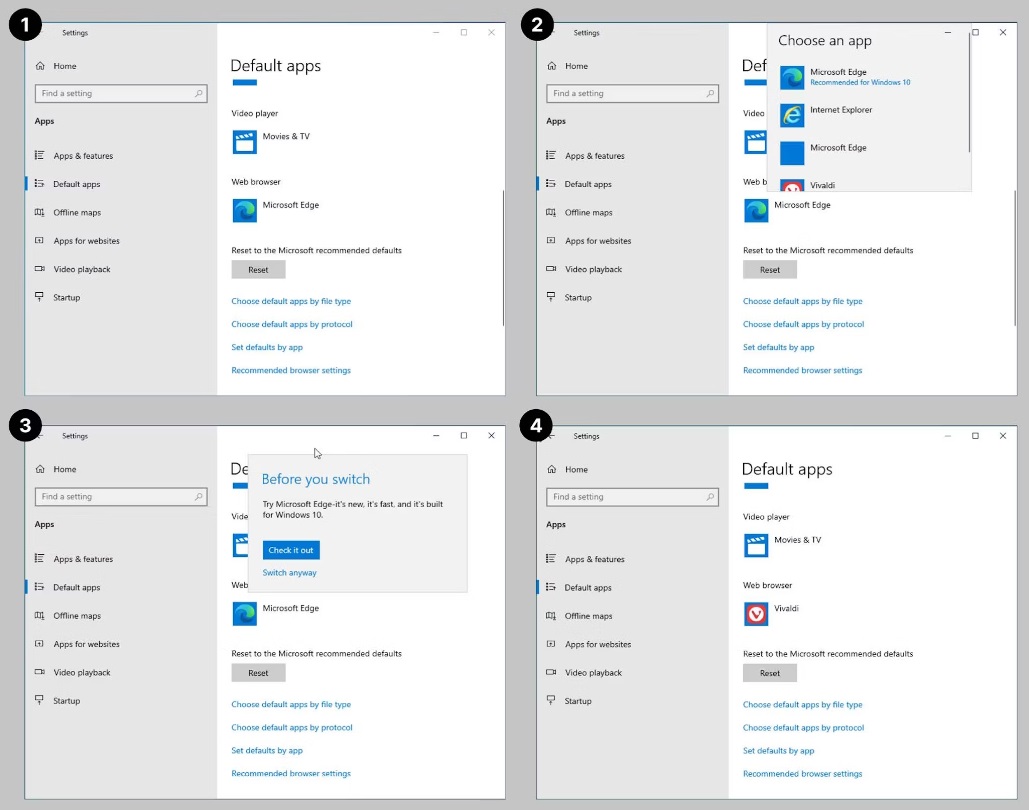
Task: Click Set defaults by app in window 3
Action: [x=267, y=751]
